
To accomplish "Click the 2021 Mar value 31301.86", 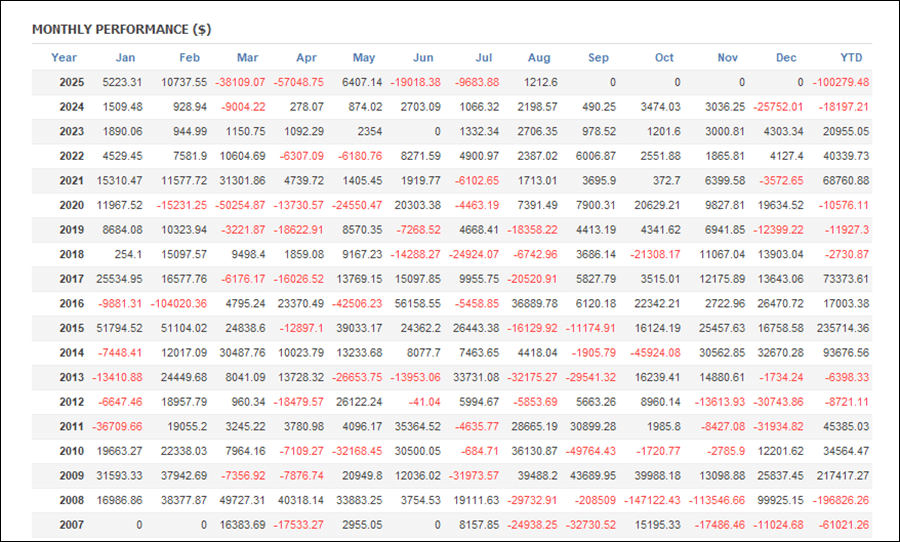I will (x=240, y=180).
